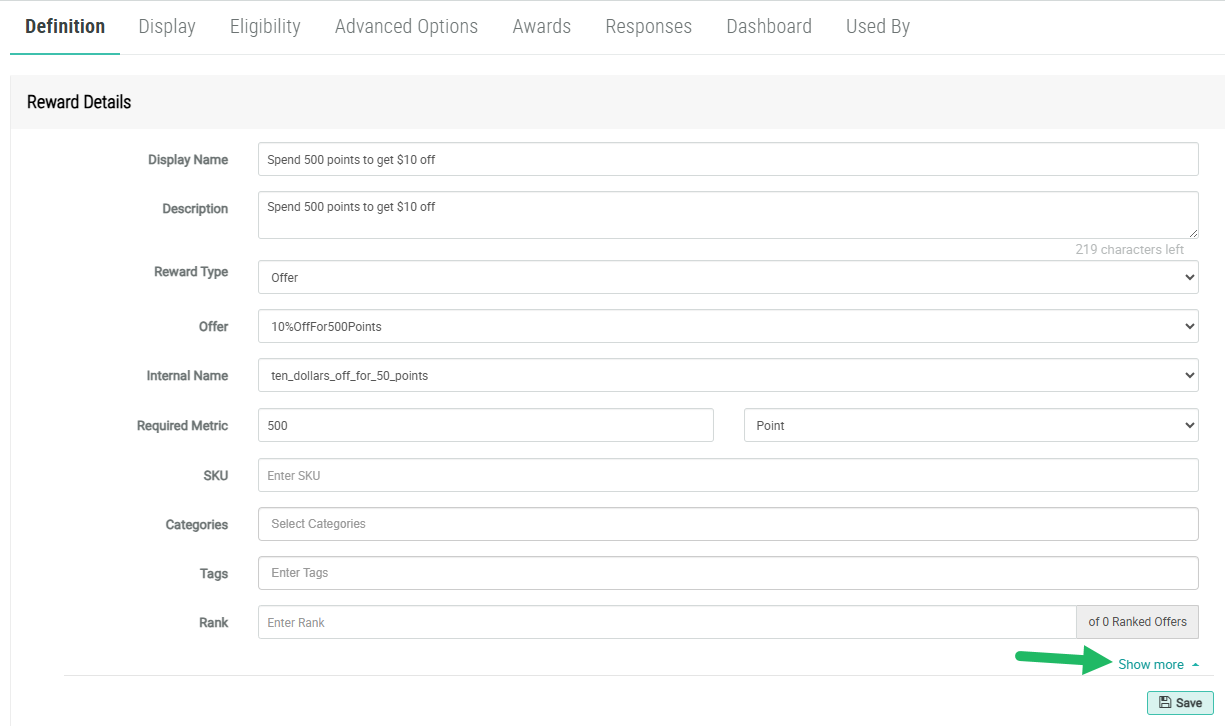This screenshot has height=726, width=1225.
Task: Go to Advanced Options tab
Action: point(406,27)
